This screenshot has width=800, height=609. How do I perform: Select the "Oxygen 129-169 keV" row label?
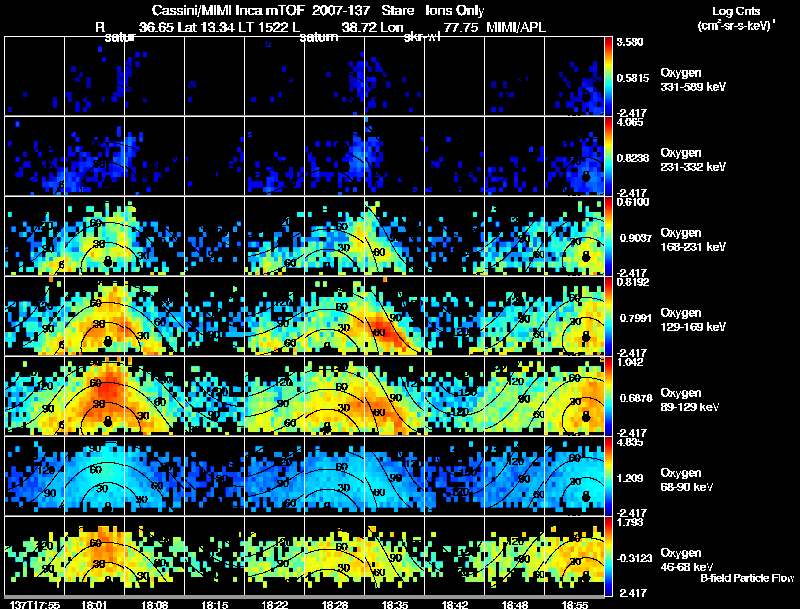(x=693, y=320)
